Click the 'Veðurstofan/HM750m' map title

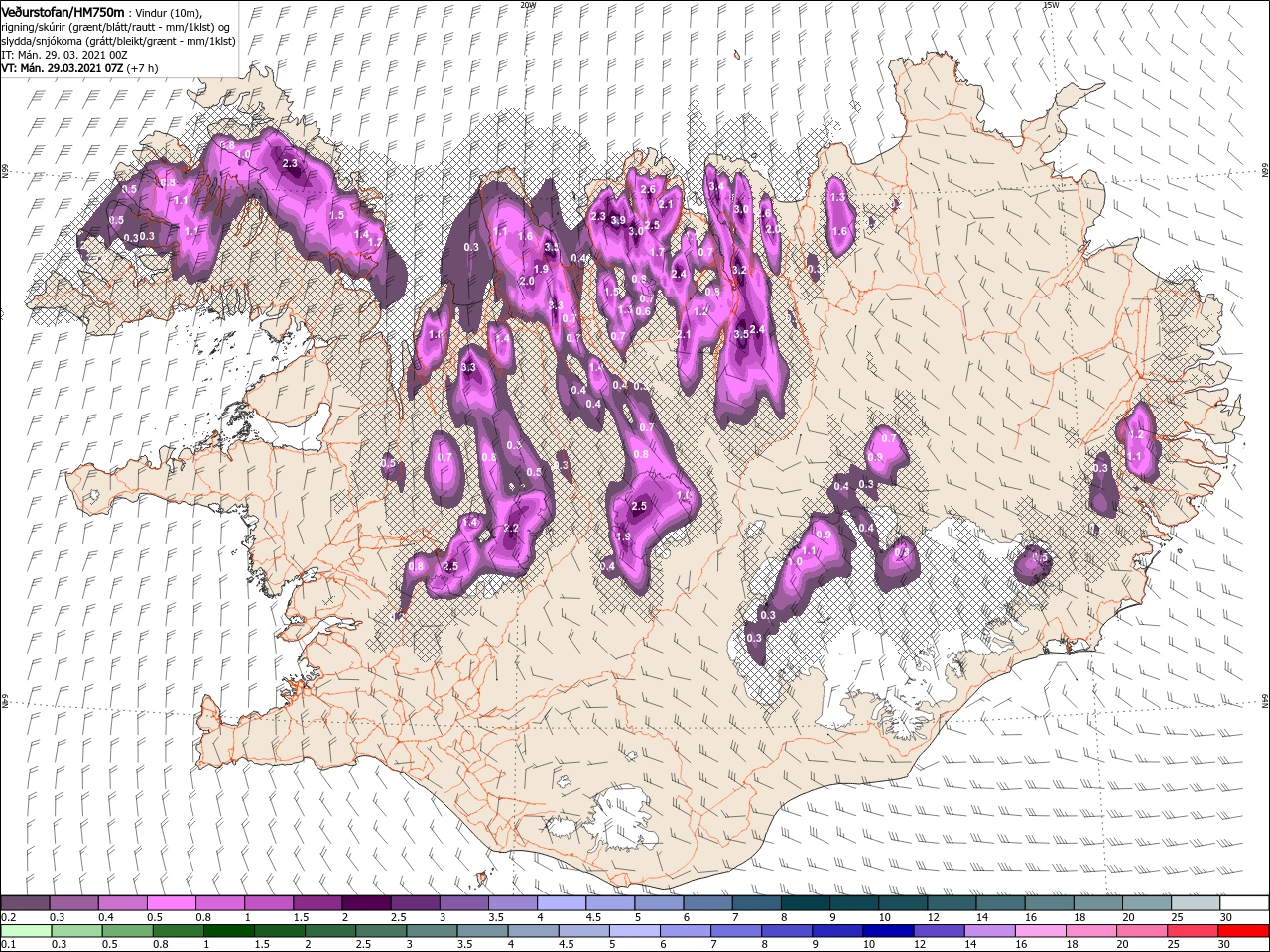click(x=63, y=11)
